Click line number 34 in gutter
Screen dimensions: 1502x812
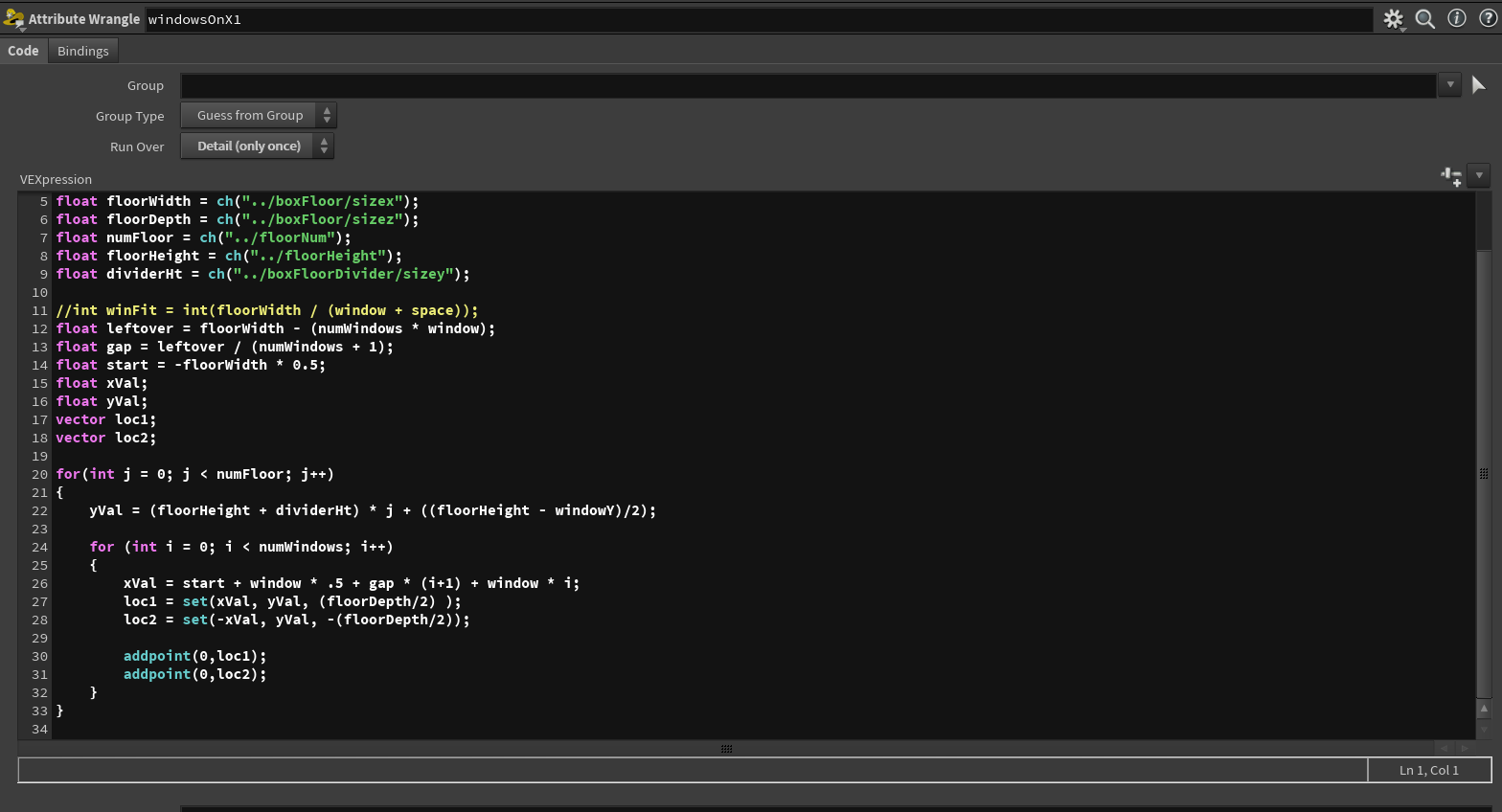click(x=39, y=729)
